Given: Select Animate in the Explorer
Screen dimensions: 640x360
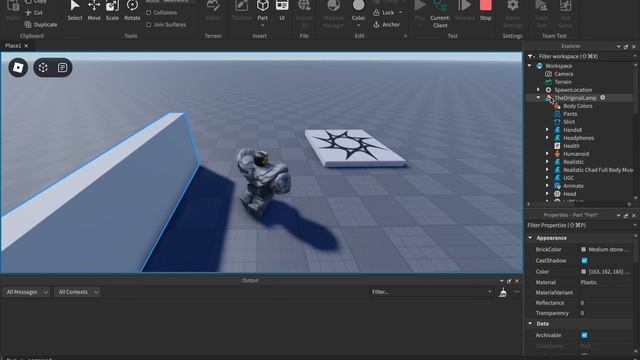Looking at the screenshot, I should (573, 186).
